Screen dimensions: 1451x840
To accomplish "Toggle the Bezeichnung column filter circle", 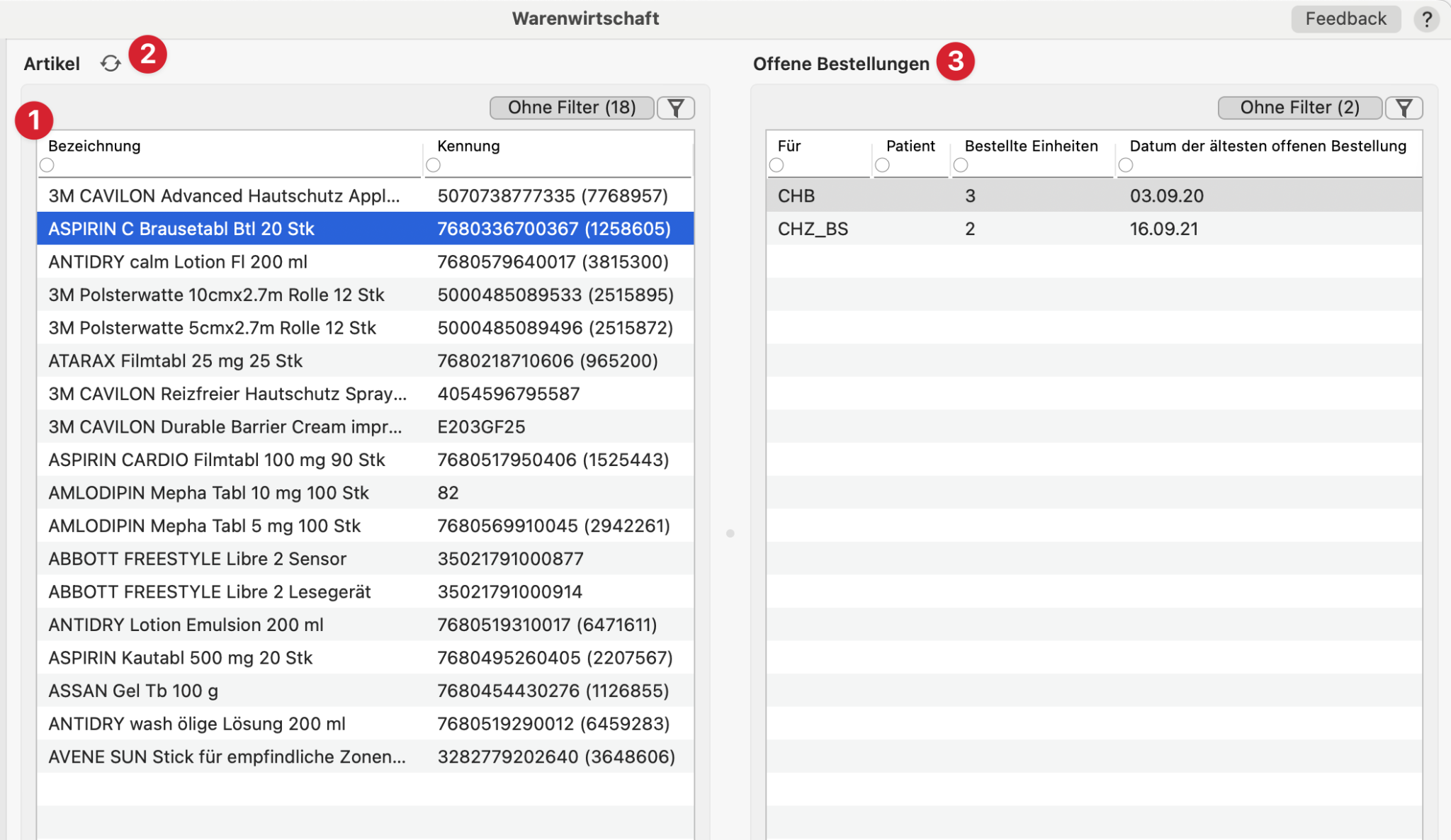I will (x=47, y=165).
